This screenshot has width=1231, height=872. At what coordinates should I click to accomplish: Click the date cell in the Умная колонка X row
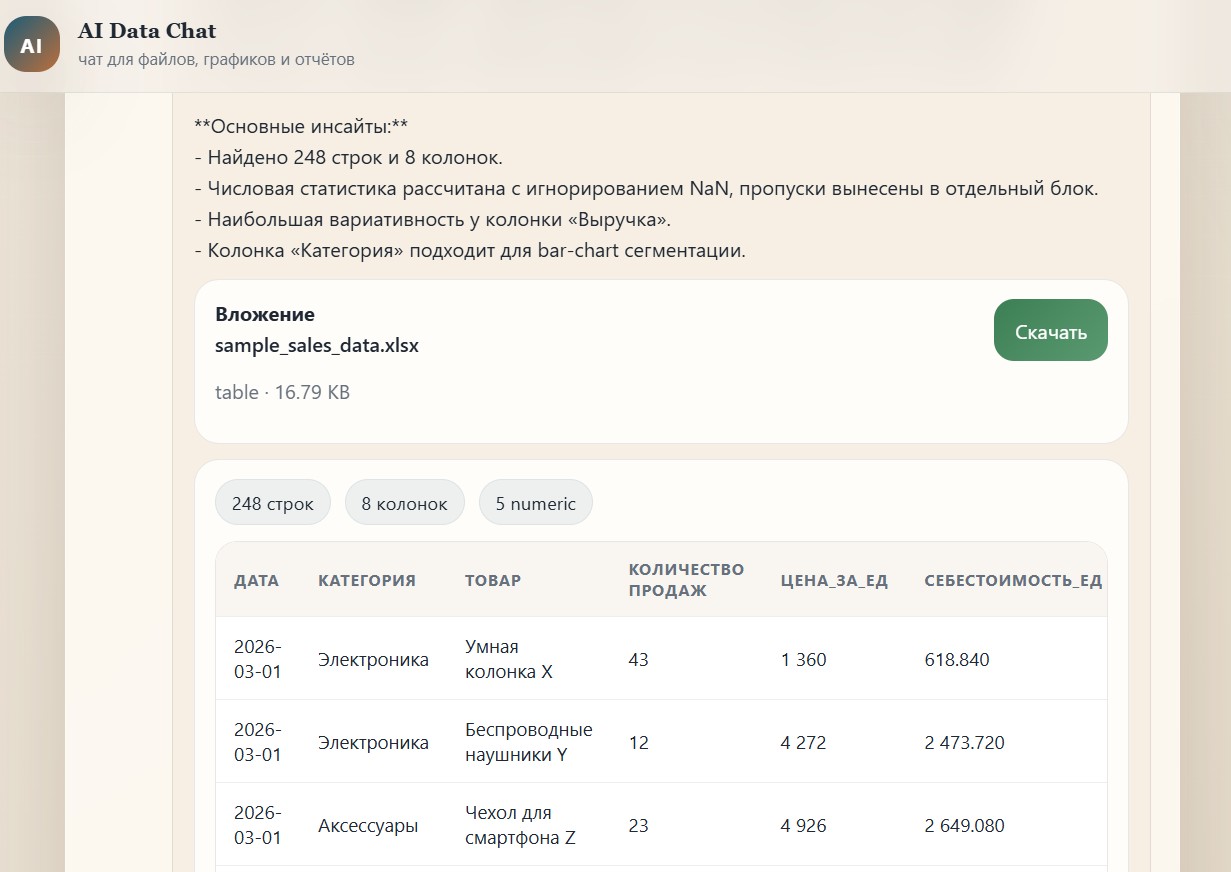click(258, 659)
